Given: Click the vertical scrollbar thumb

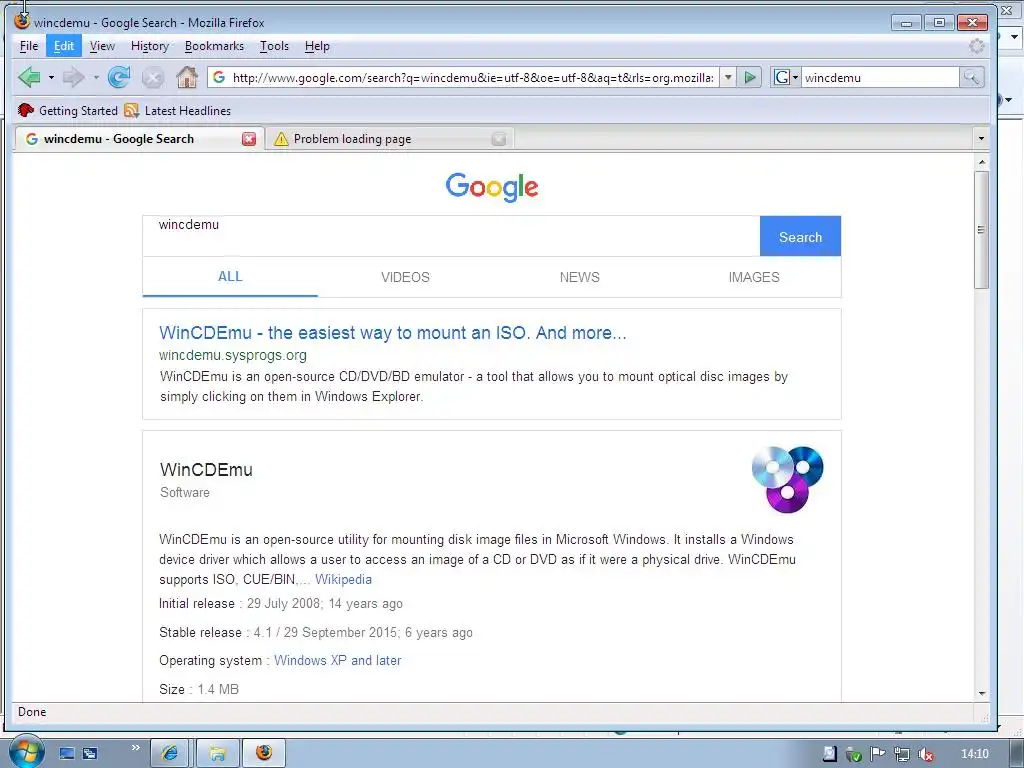Looking at the screenshot, I should 982,230.
